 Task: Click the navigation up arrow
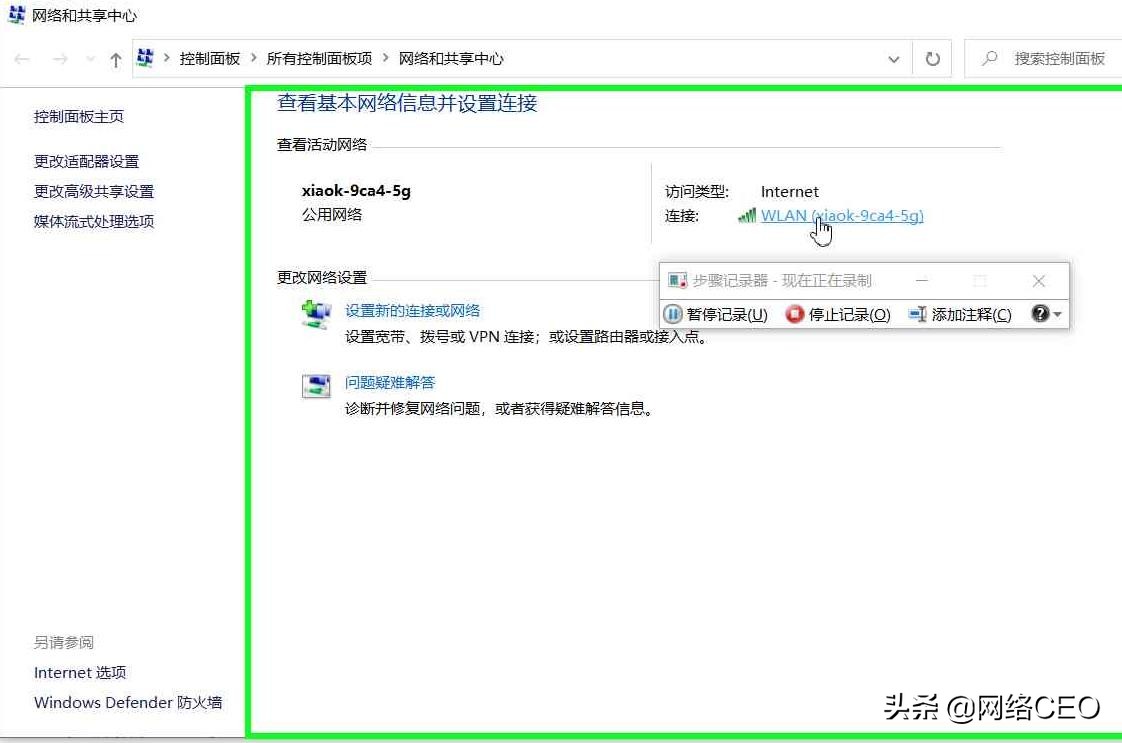[116, 58]
